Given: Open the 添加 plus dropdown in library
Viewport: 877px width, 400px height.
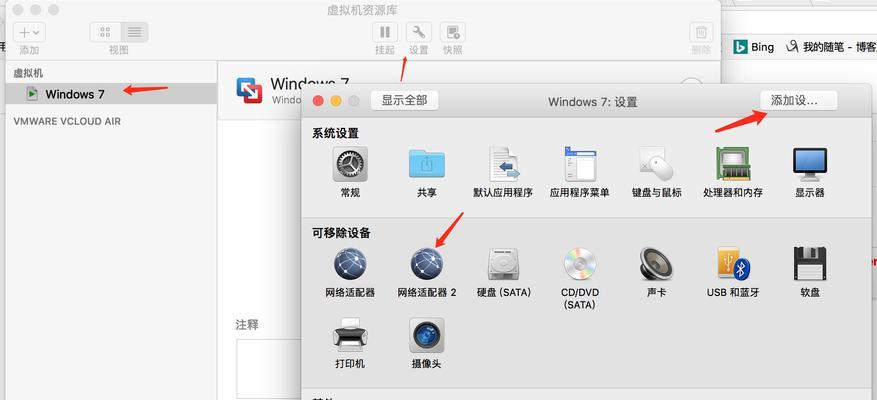Looking at the screenshot, I should [29, 32].
